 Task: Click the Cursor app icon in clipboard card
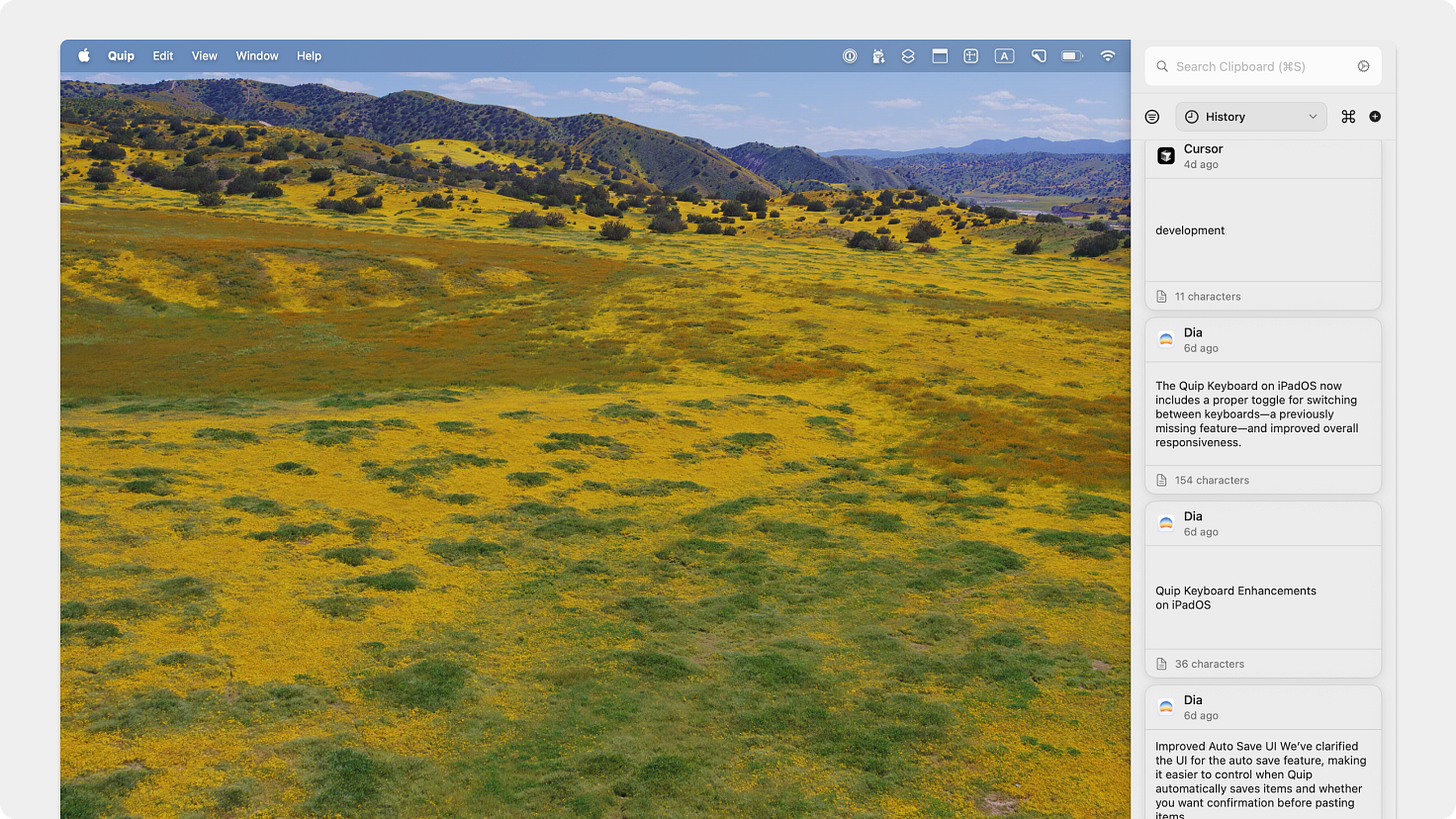coord(1166,155)
